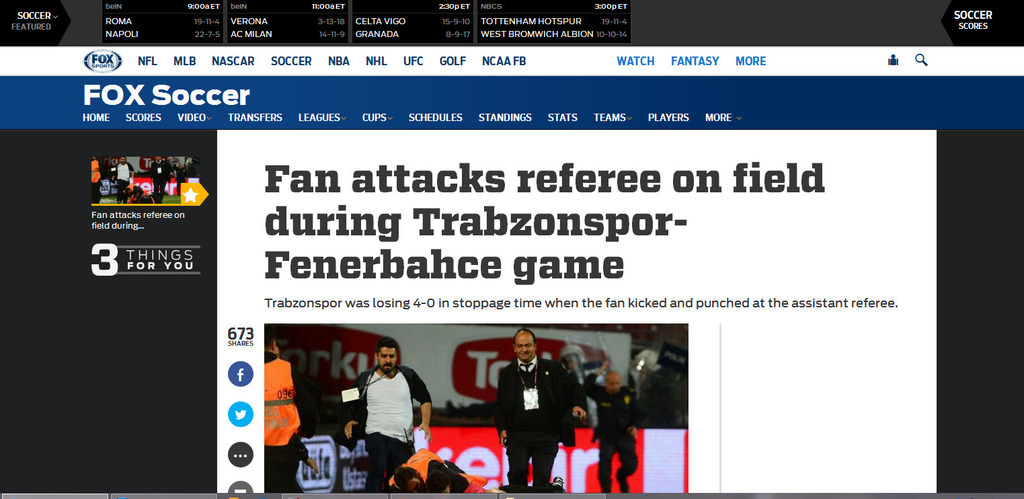Select the Roma vs Napoli score card

click(x=161, y=22)
